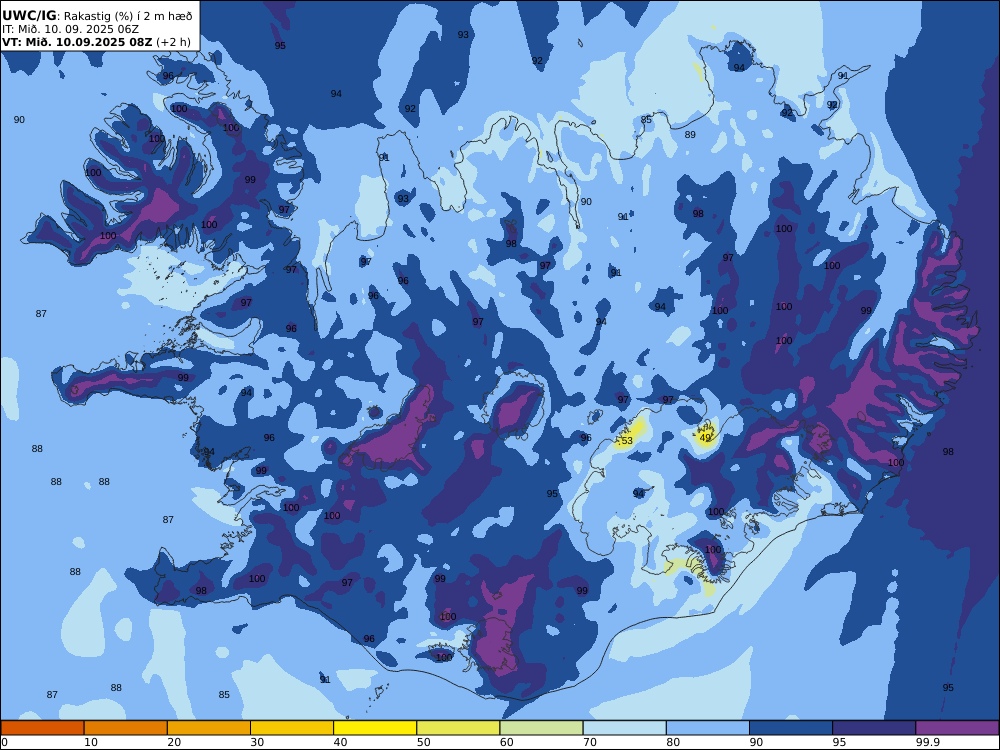The height and width of the screenshot is (750, 1000).
Task: Click the initial time line "IT: Mið. 10. 09. 2025 06Z"
Action: [70, 29]
